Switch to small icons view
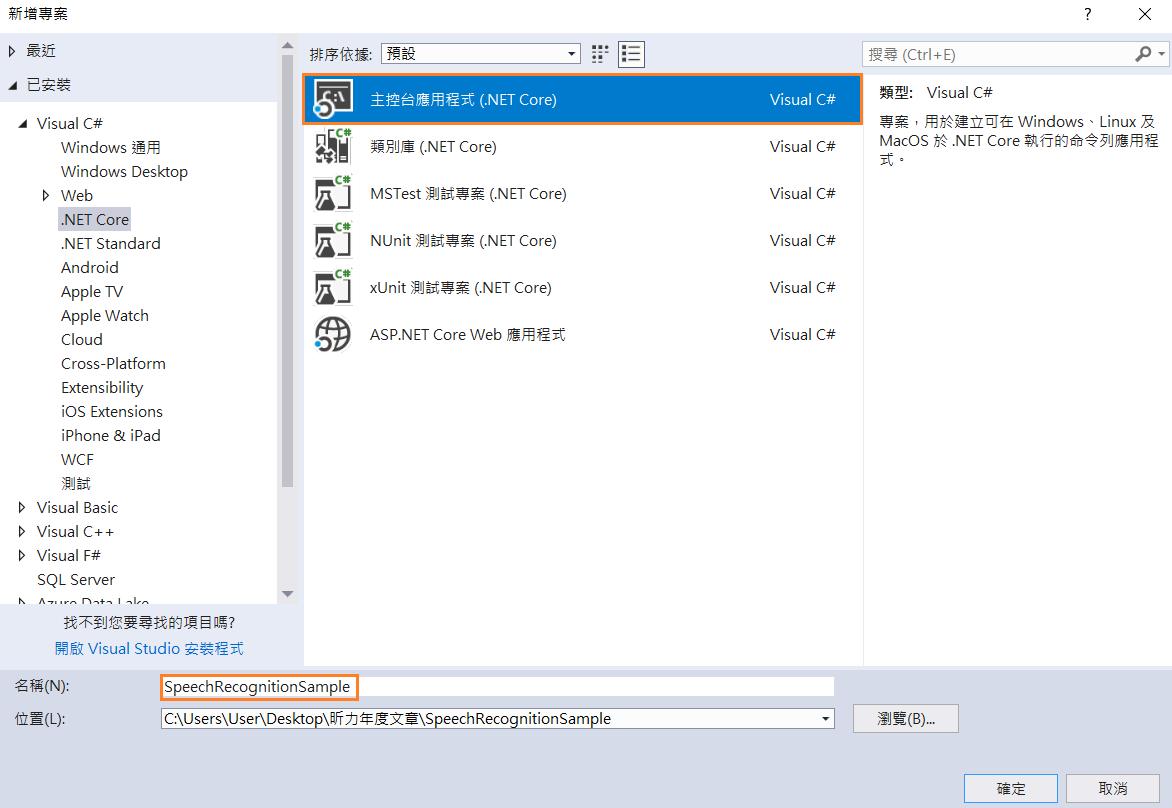Image resolution: width=1172 pixels, height=808 pixels. [x=599, y=54]
